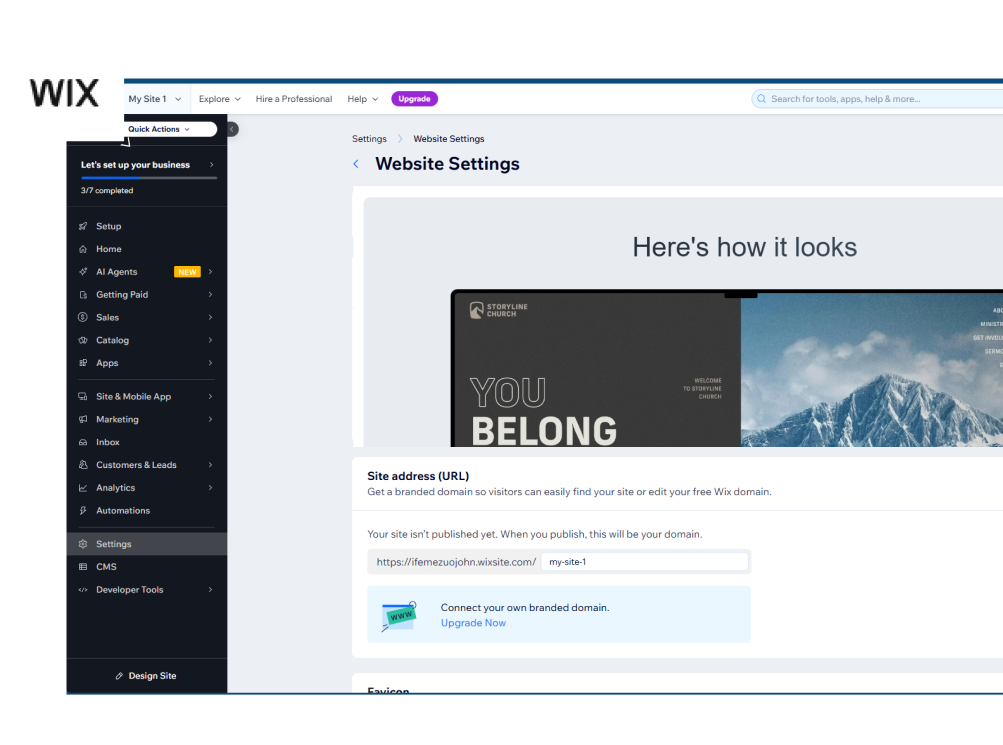
Task: Click the 3/7 completed text
Action: (x=107, y=191)
